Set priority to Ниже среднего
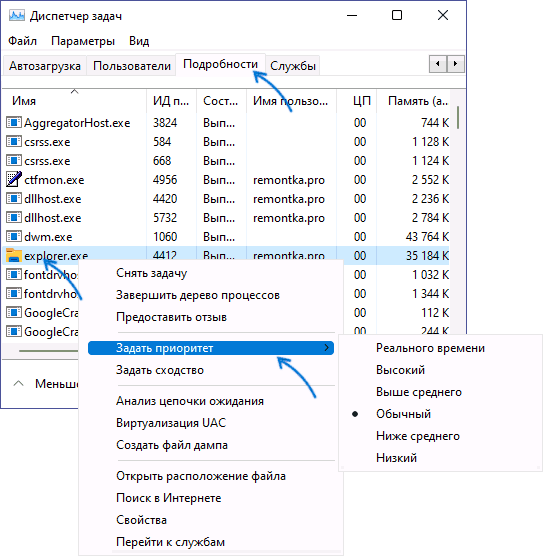The width and height of the screenshot is (543, 556). (418, 436)
